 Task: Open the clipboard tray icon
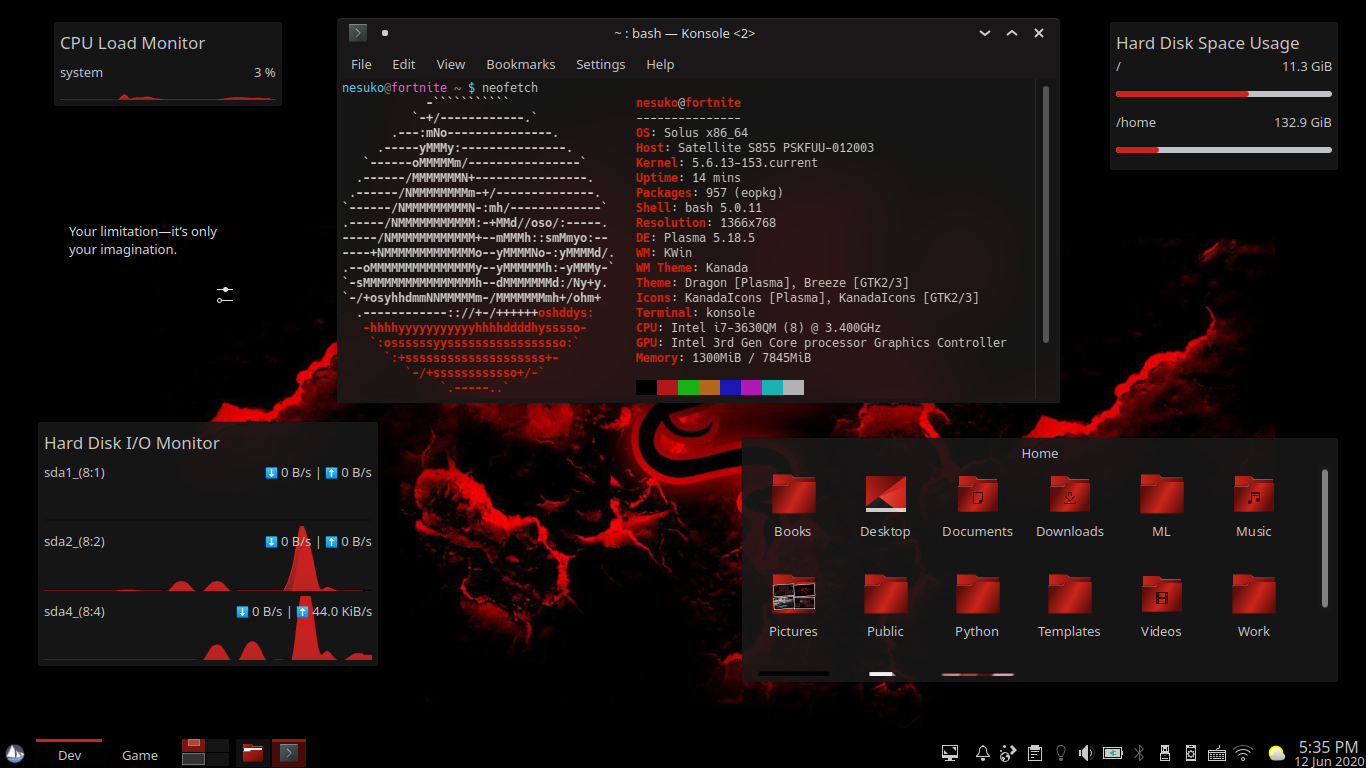1035,753
